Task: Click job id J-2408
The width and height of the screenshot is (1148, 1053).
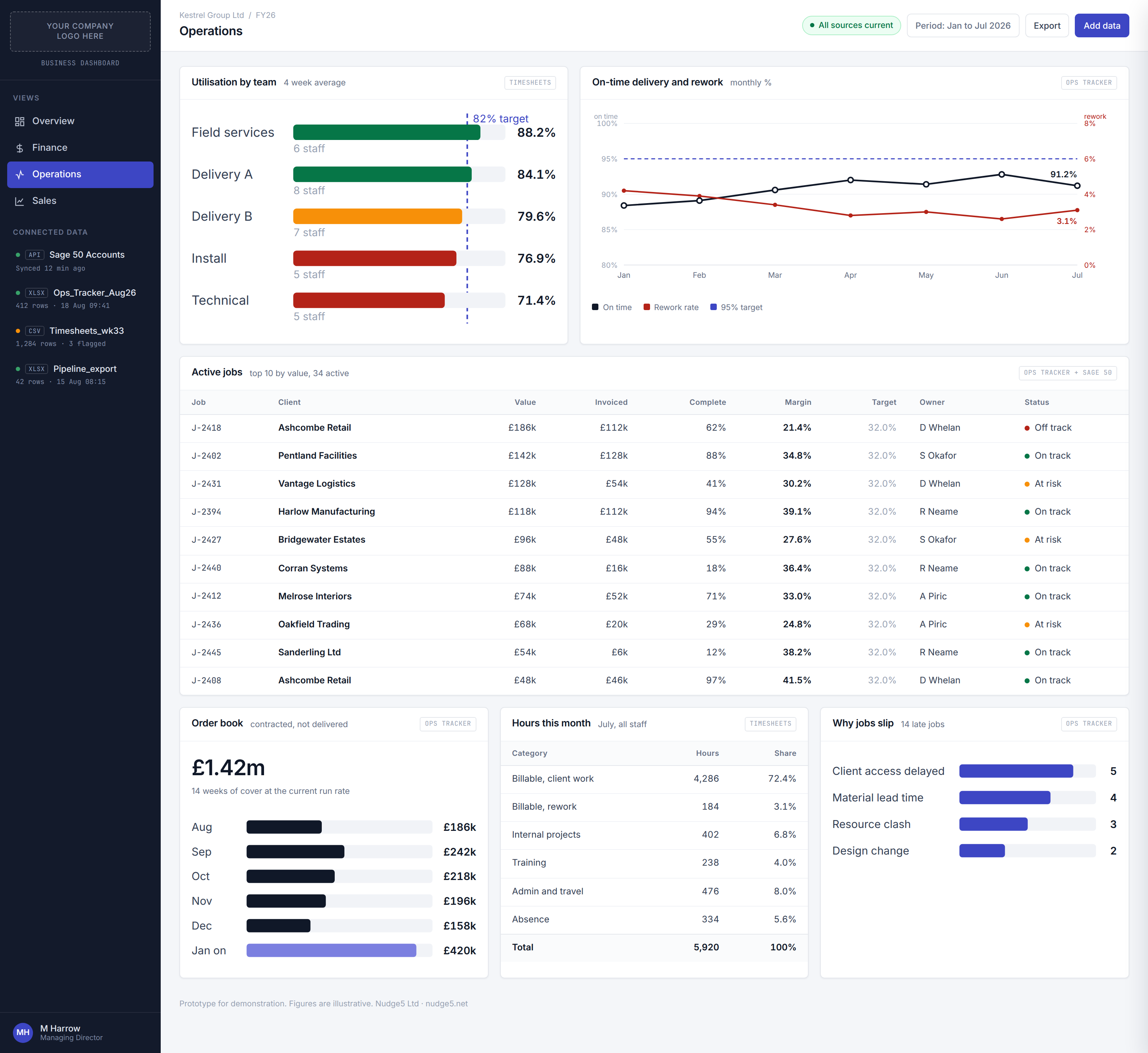Action: tap(206, 680)
